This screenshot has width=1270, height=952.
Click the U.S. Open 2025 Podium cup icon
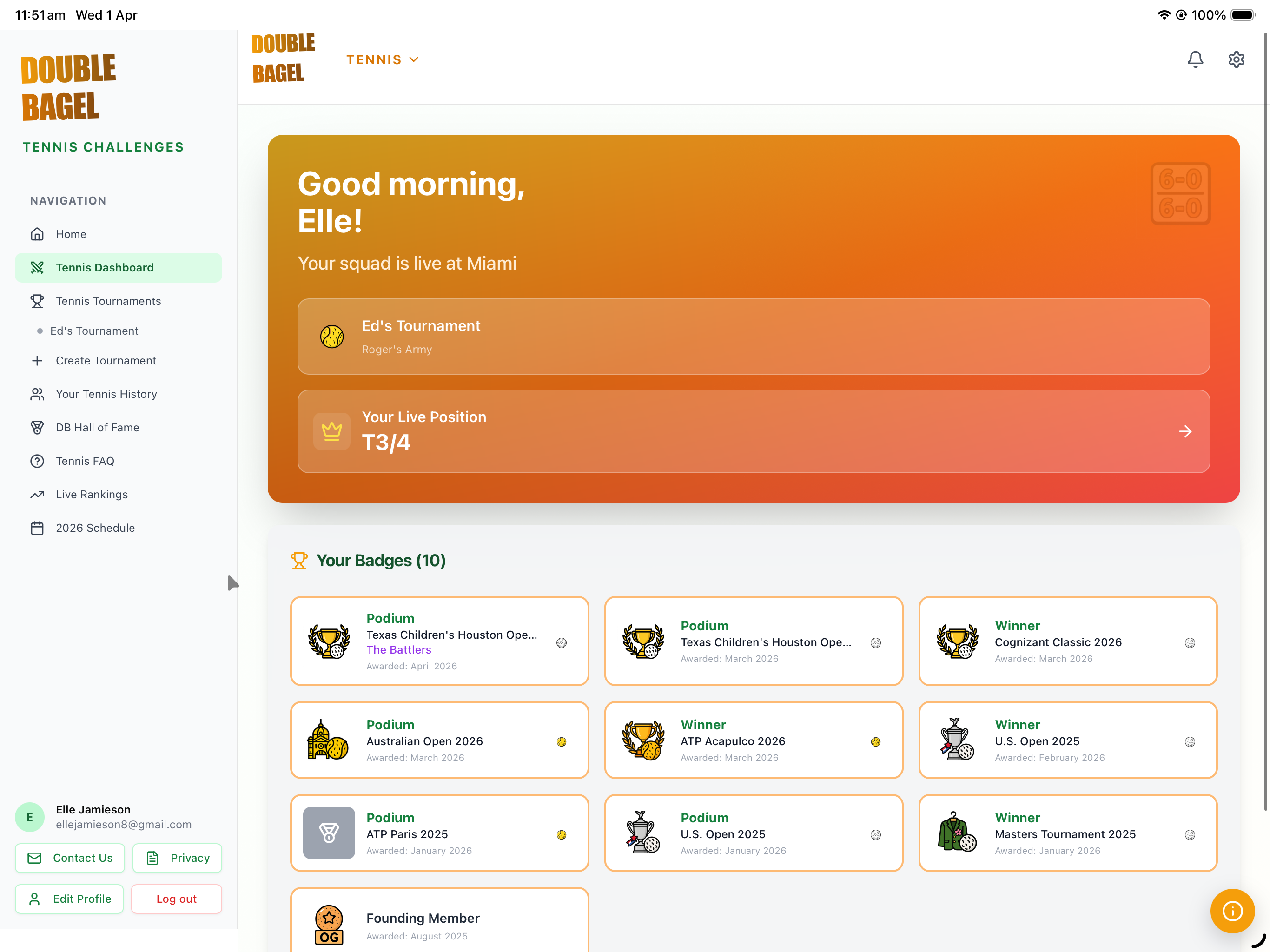click(x=643, y=833)
